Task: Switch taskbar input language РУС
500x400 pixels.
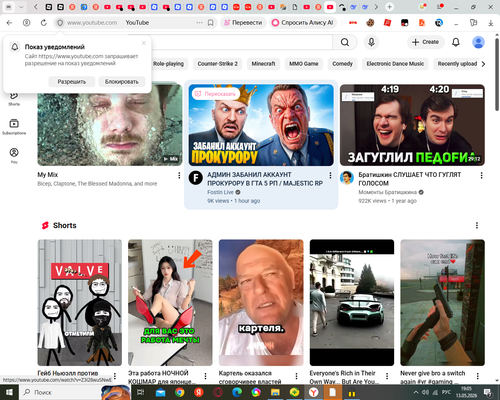Action: coord(446,392)
